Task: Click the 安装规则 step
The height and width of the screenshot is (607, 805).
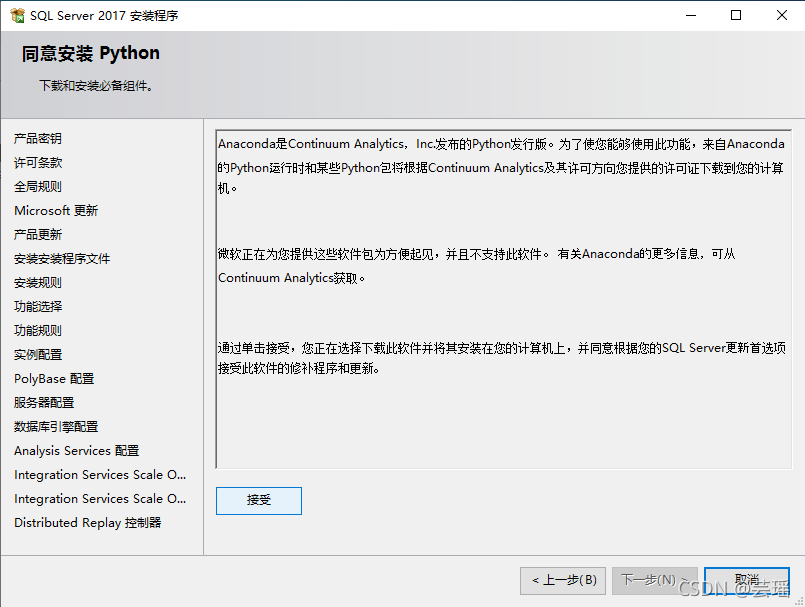Action: (x=38, y=282)
